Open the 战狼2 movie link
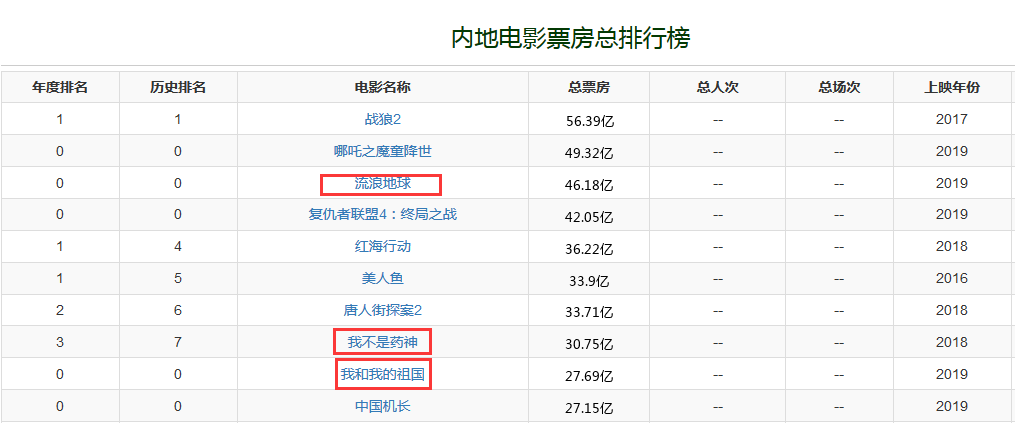Viewport: 1015px width, 423px height. [383, 119]
